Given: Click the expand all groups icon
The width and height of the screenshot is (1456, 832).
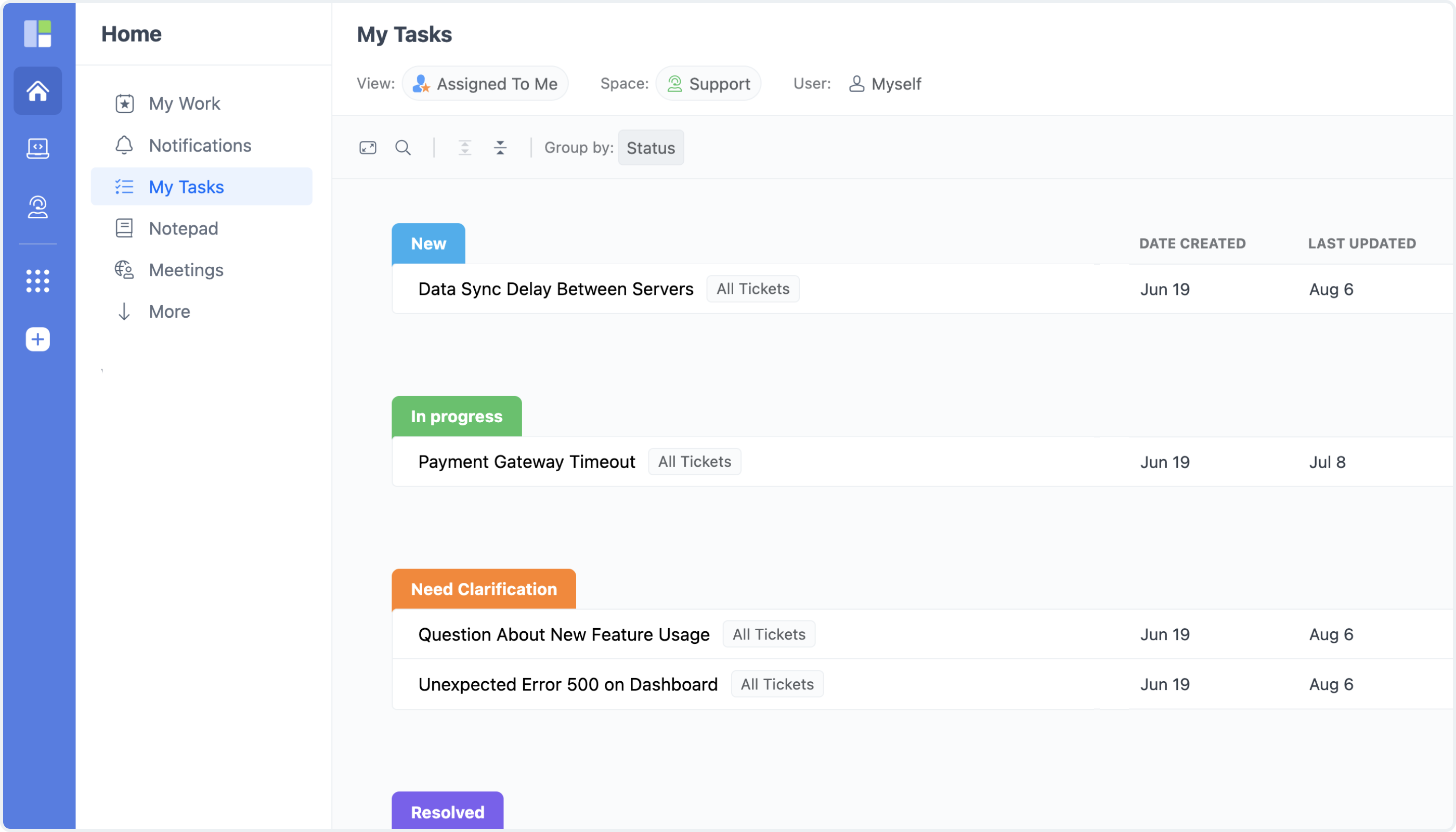Looking at the screenshot, I should coord(464,148).
